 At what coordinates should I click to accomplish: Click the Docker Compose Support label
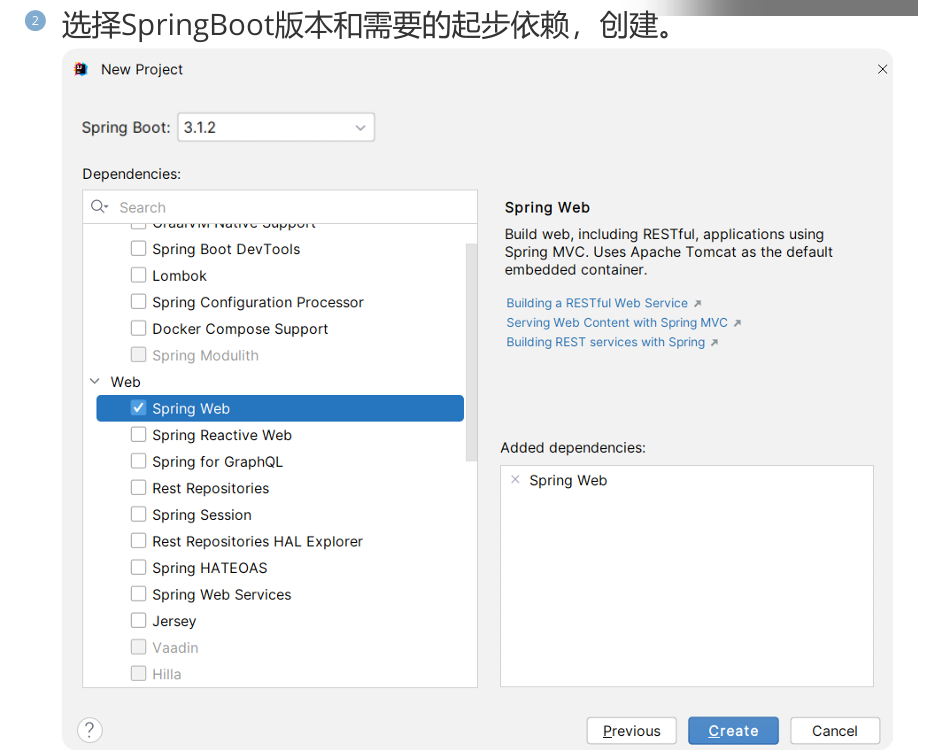240,329
